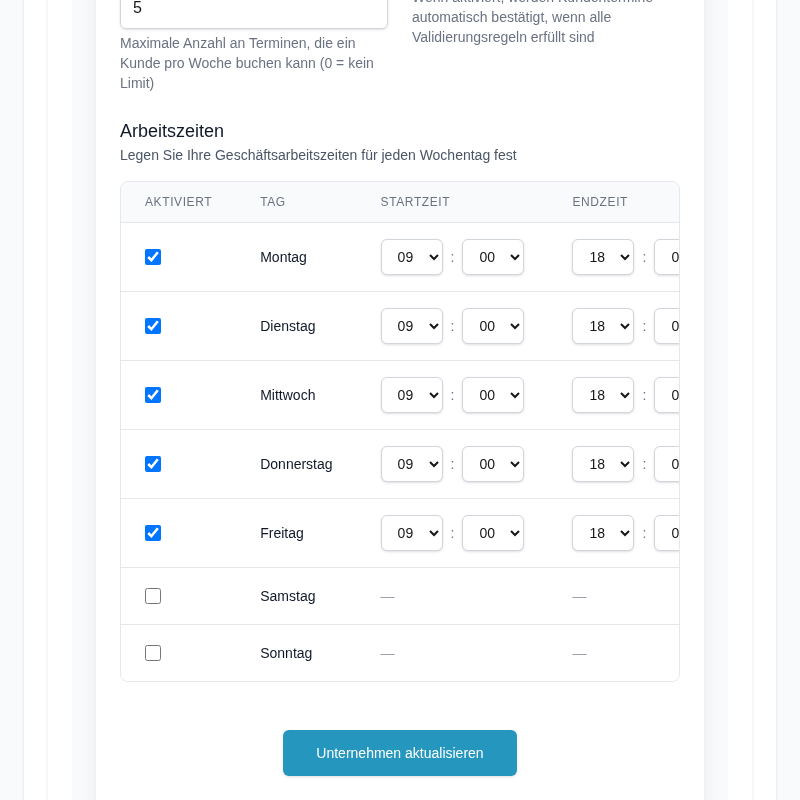The image size is (800, 800).
Task: Open Montag start hour dropdown
Action: coord(411,257)
